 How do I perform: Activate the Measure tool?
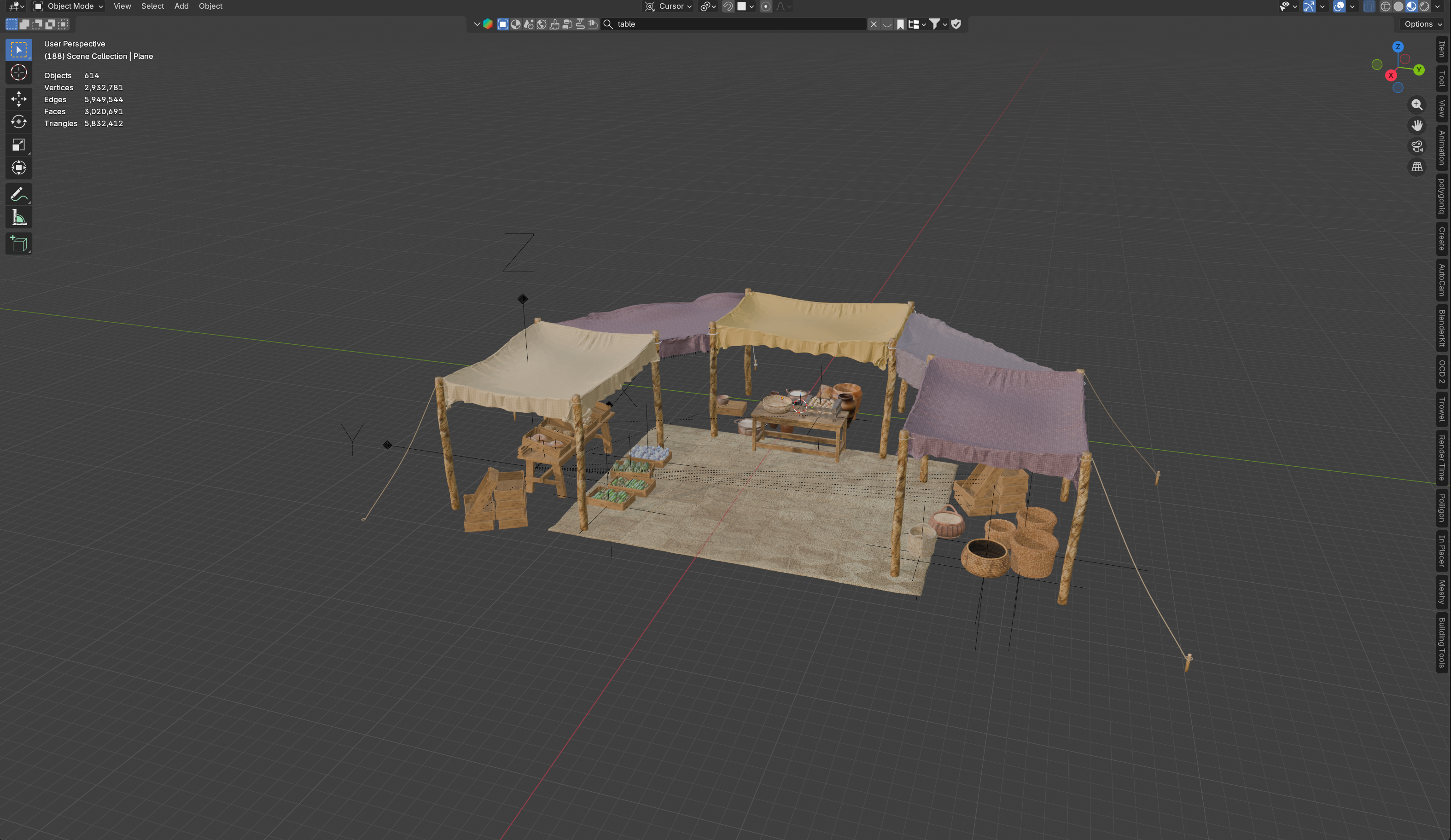pyautogui.click(x=18, y=217)
